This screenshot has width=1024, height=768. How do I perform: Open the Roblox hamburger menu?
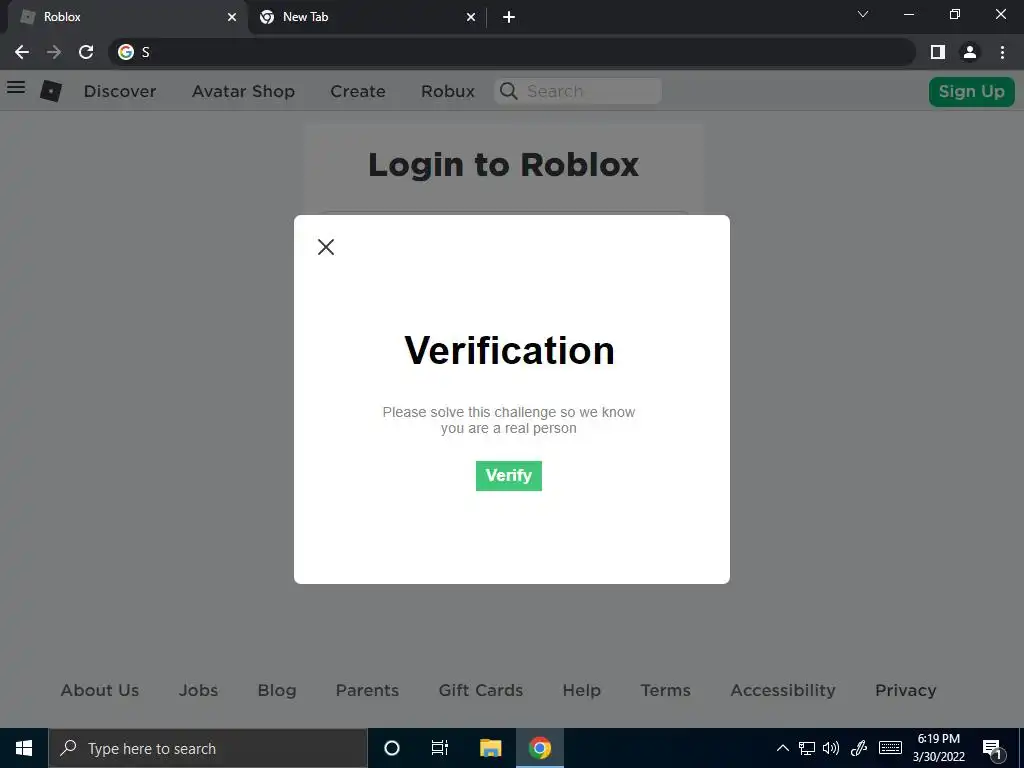tap(16, 88)
